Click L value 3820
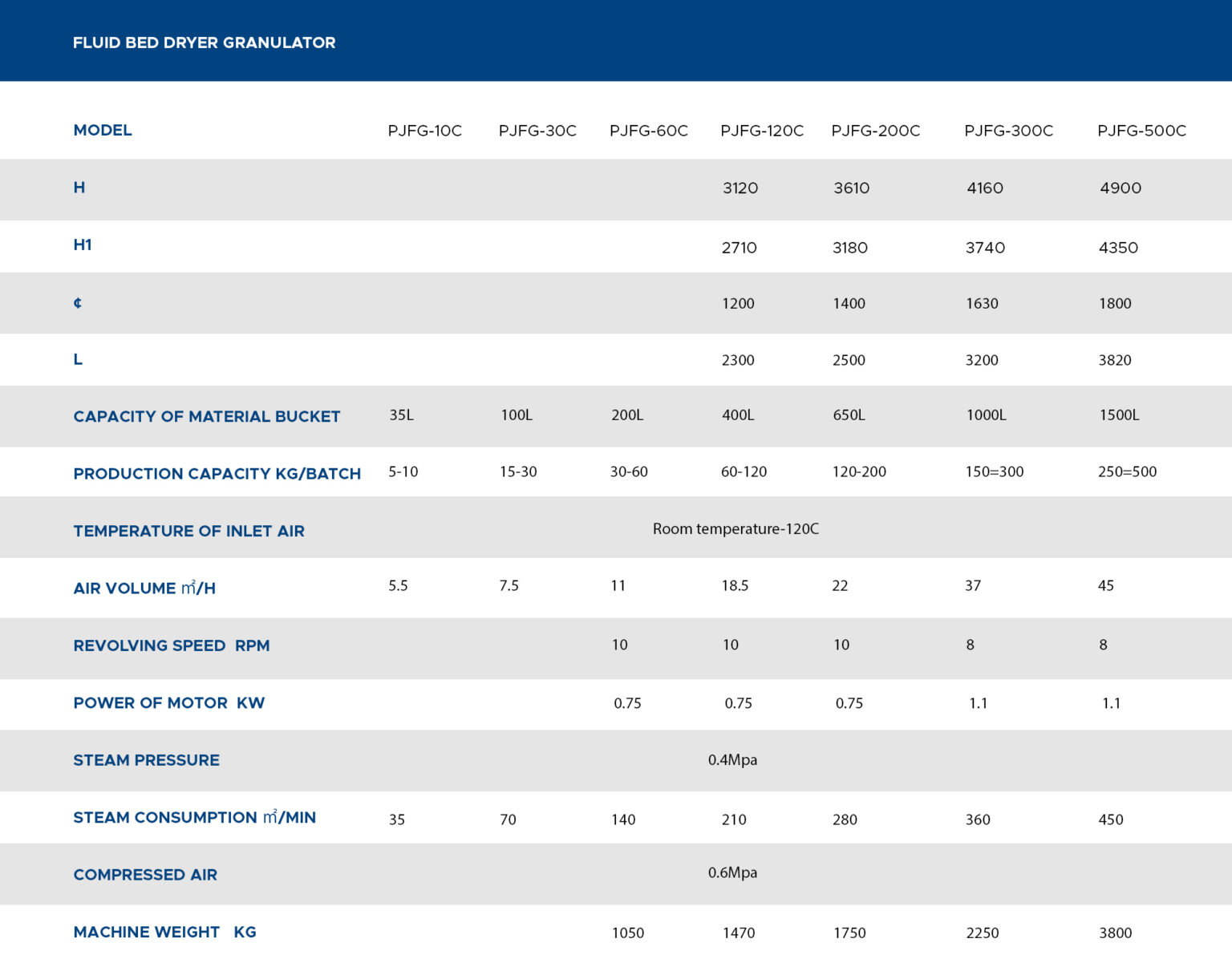 [x=1115, y=360]
